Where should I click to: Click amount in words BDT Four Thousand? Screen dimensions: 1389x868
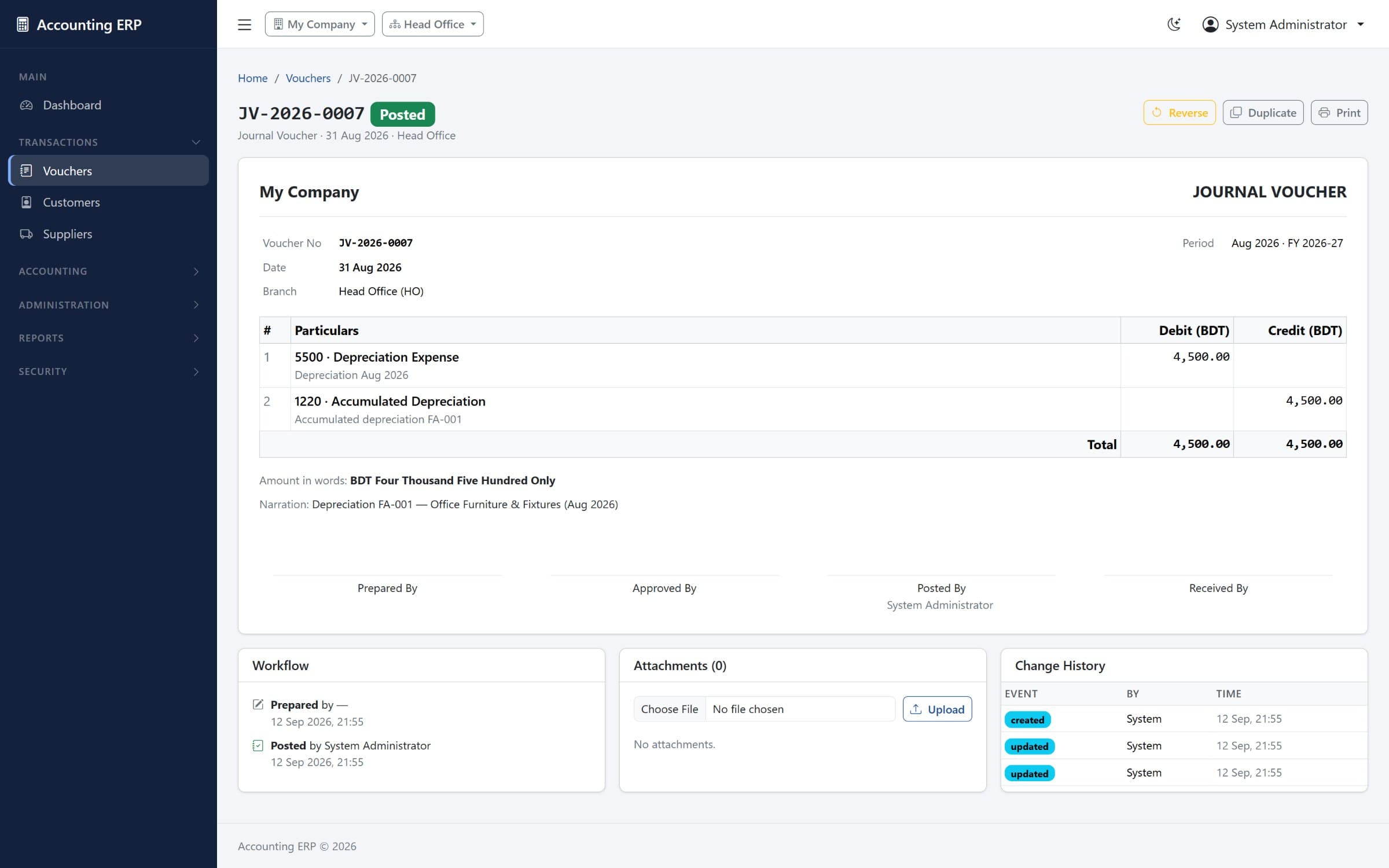[452, 480]
